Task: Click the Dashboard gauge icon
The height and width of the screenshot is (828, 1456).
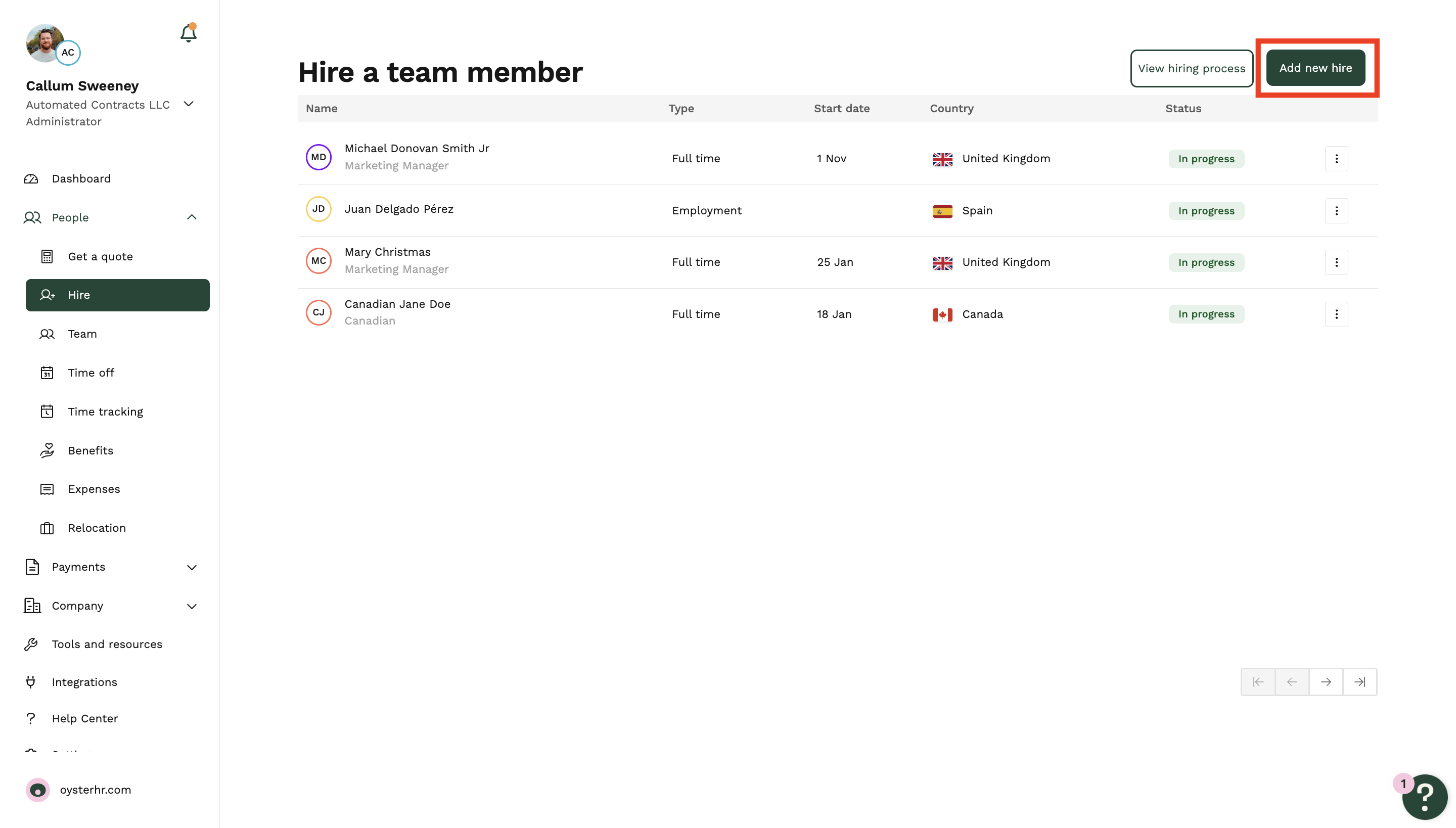Action: 31,178
